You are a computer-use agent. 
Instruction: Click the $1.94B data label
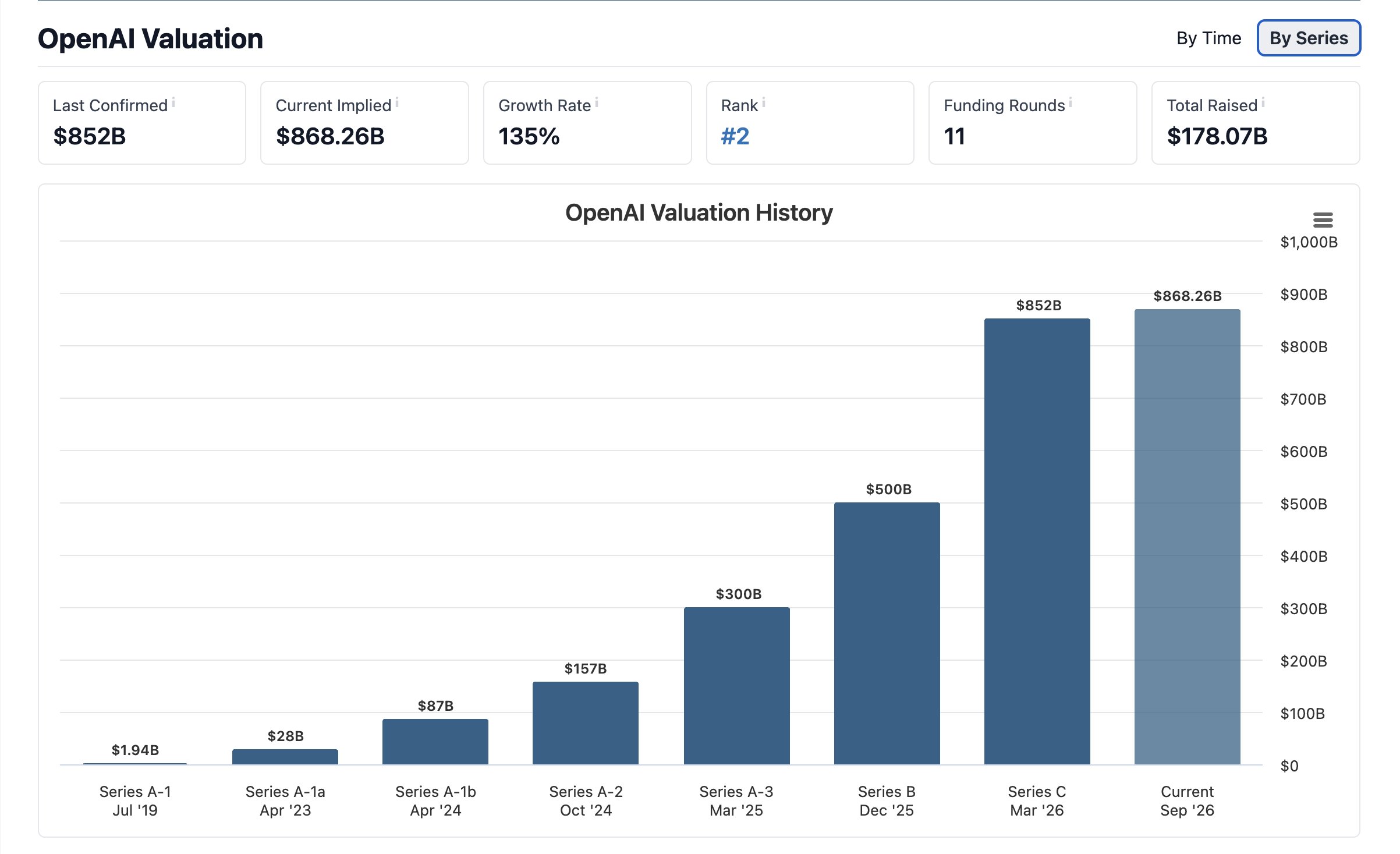(x=135, y=750)
